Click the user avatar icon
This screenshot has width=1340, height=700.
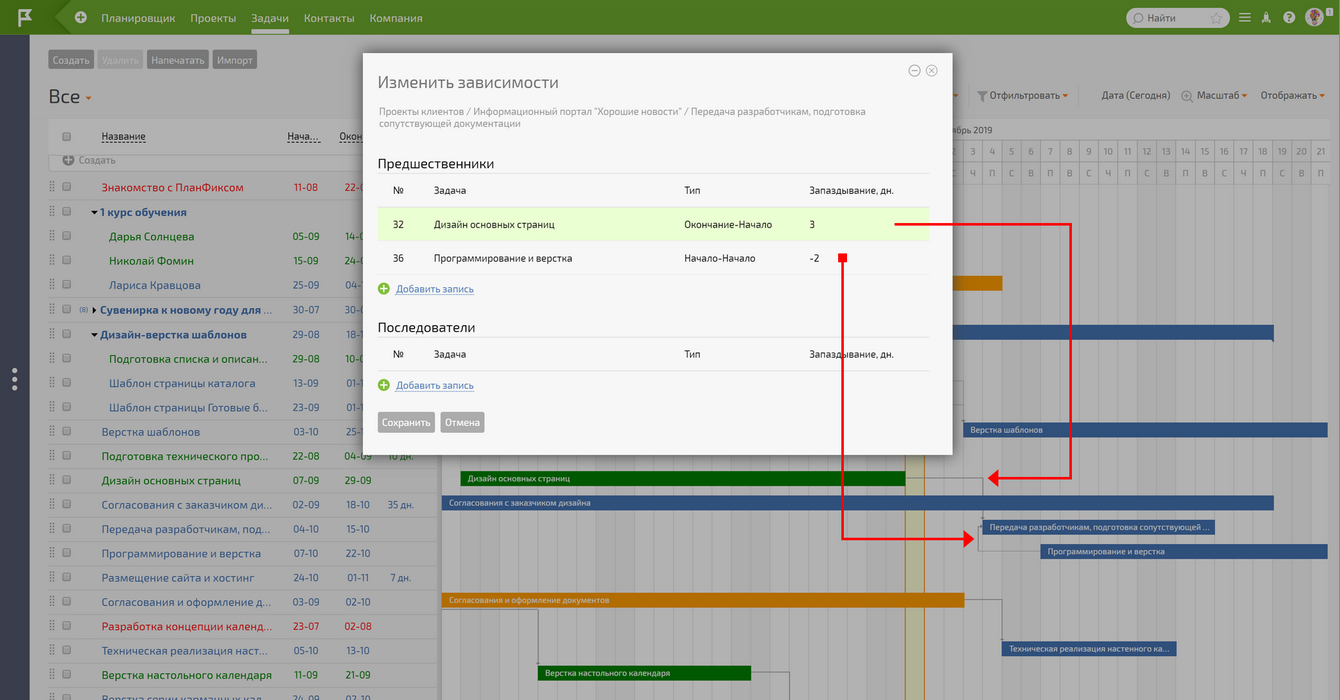pos(1314,17)
